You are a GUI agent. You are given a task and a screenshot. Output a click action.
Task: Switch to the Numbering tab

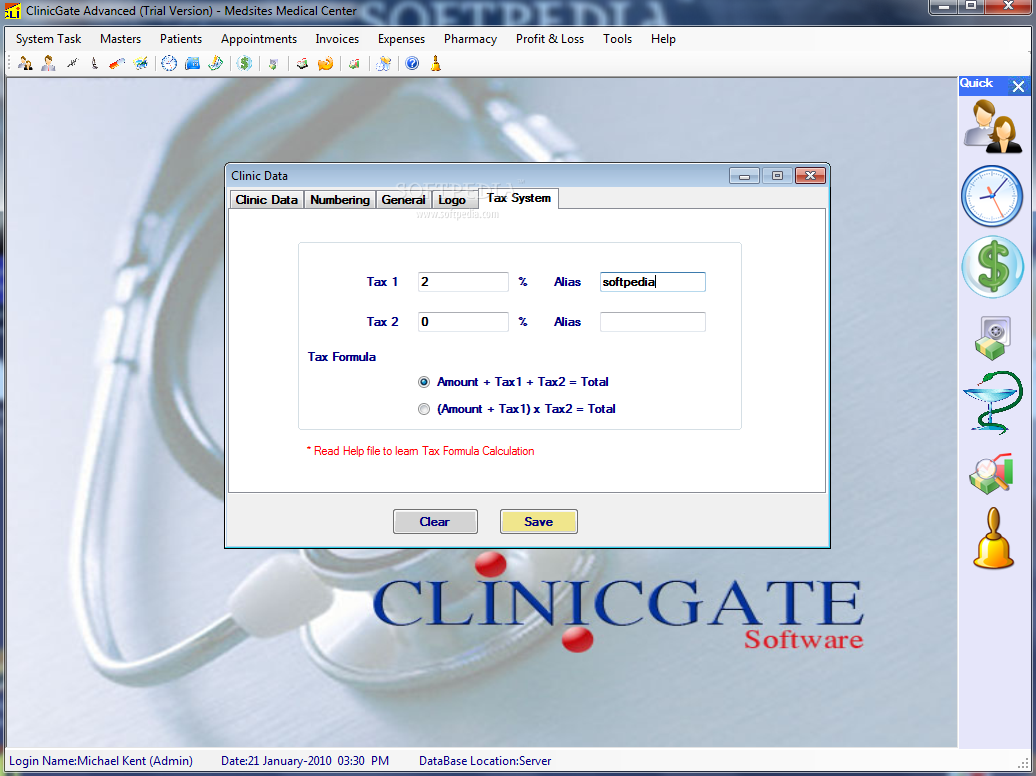click(x=340, y=200)
